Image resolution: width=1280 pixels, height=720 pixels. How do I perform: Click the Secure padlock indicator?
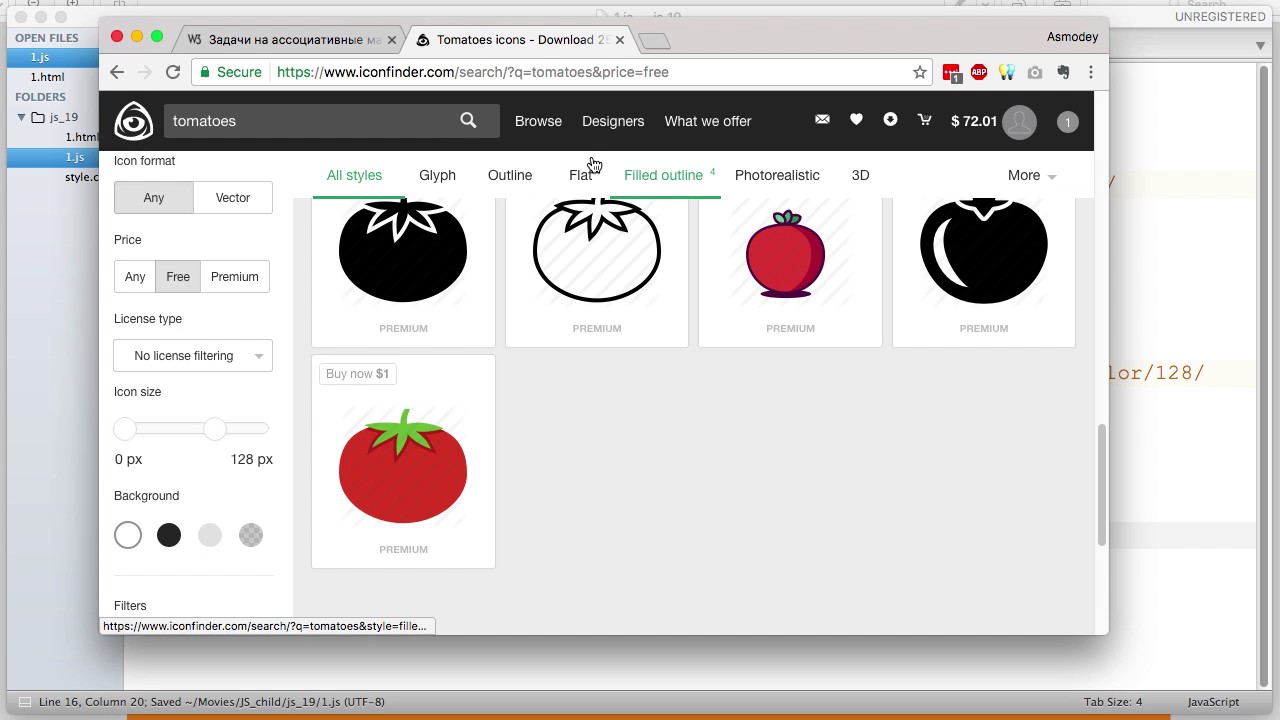click(x=231, y=72)
